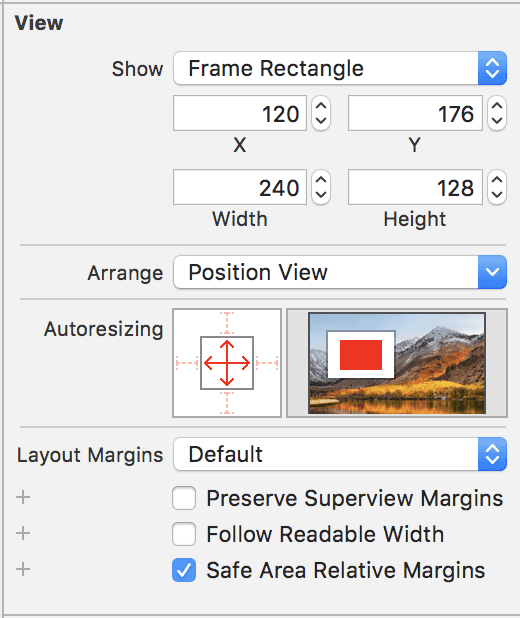Screen dimensions: 520x618
Task: Enable Preserve Superview Margins checkbox
Action: click(x=184, y=498)
